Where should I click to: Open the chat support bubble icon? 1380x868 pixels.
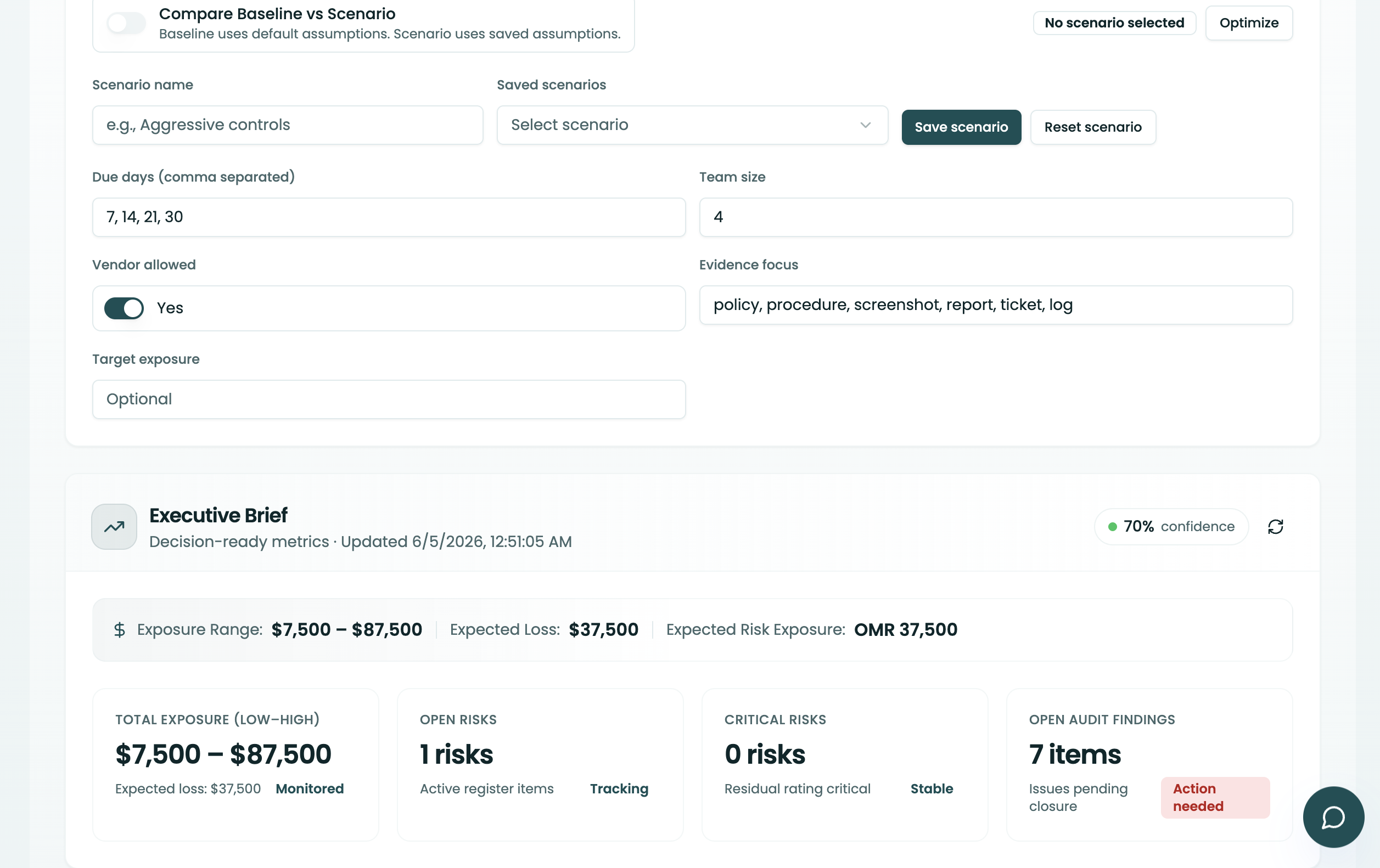(x=1333, y=817)
